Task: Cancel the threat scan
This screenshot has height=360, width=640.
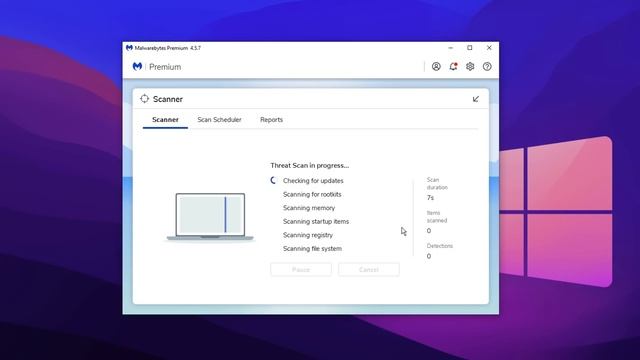Action: coord(369,270)
